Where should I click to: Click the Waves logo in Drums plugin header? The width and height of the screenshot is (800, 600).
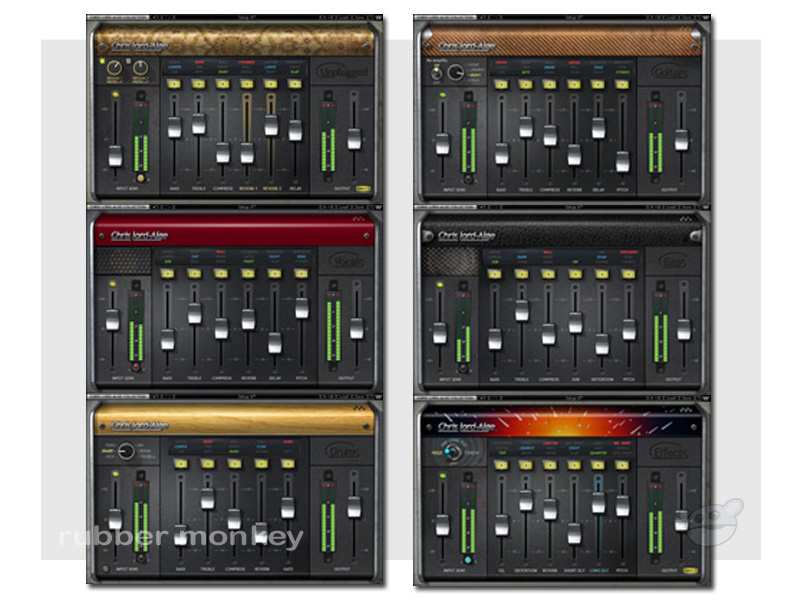point(359,408)
